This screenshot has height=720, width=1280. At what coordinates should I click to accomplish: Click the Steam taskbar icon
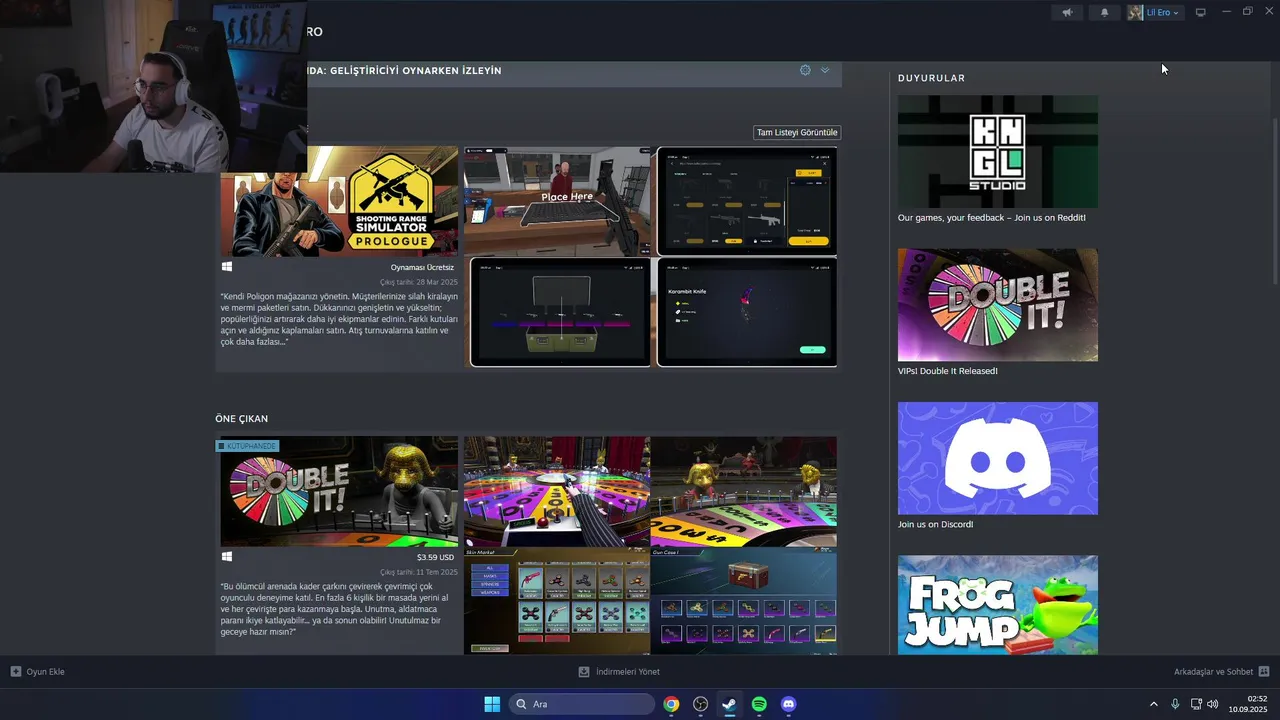pos(729,704)
